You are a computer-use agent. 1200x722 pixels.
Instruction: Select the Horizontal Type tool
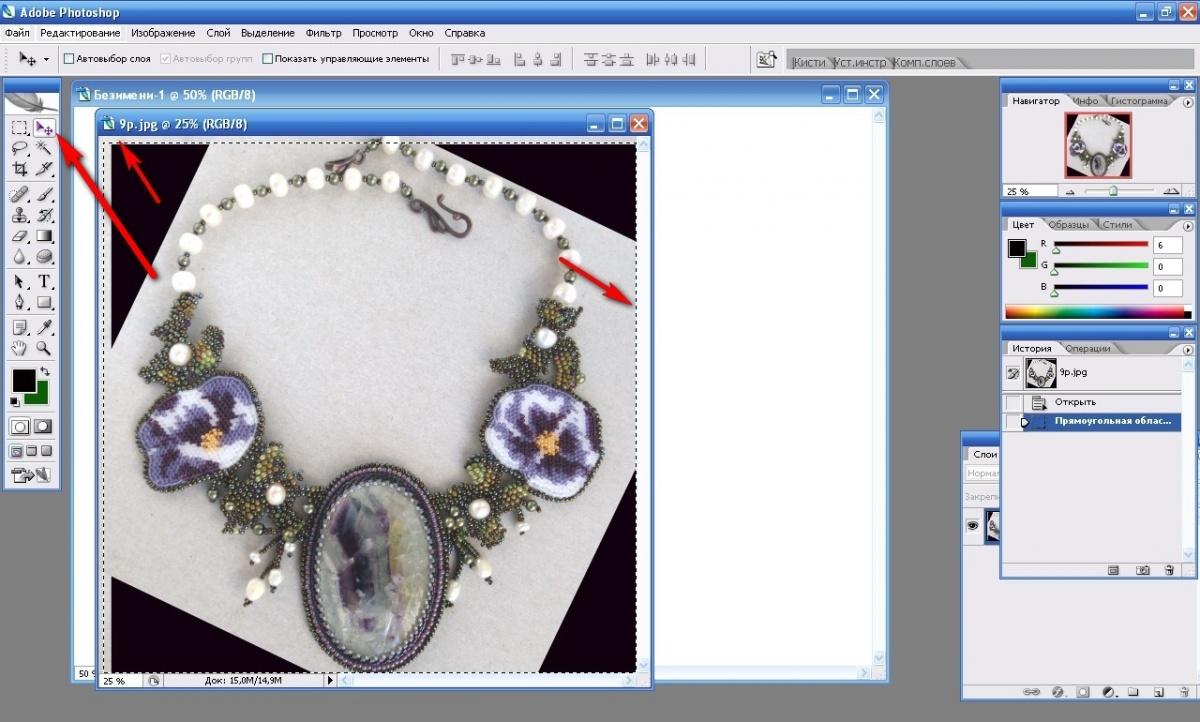point(44,281)
